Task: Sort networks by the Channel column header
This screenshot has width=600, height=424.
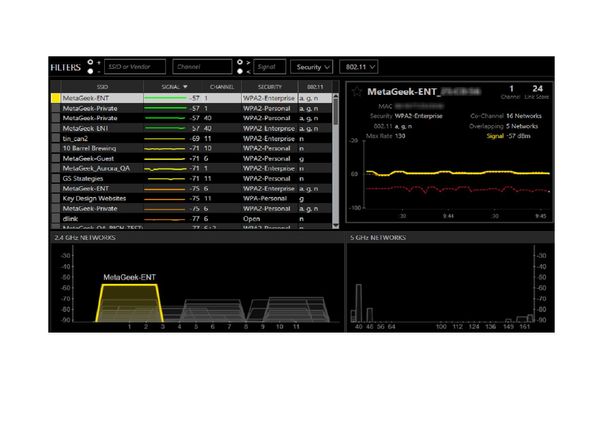Action: 220,87
